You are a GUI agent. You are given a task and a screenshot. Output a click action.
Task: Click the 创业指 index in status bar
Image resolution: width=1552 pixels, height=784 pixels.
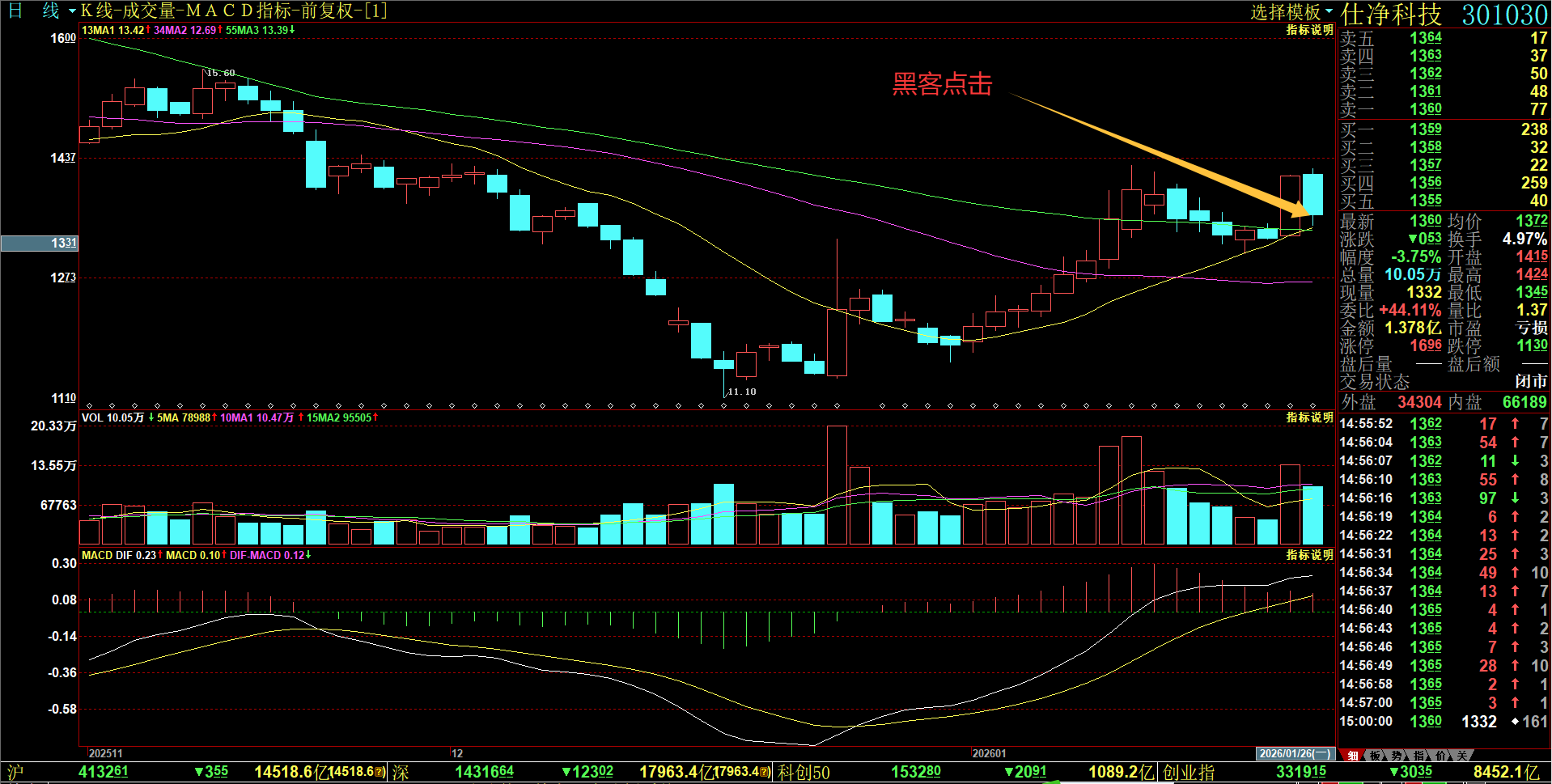click(x=1189, y=772)
